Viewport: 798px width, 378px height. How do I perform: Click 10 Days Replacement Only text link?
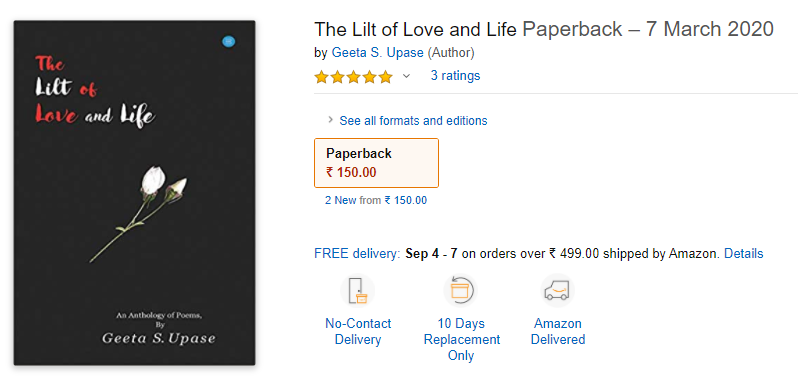[462, 339]
